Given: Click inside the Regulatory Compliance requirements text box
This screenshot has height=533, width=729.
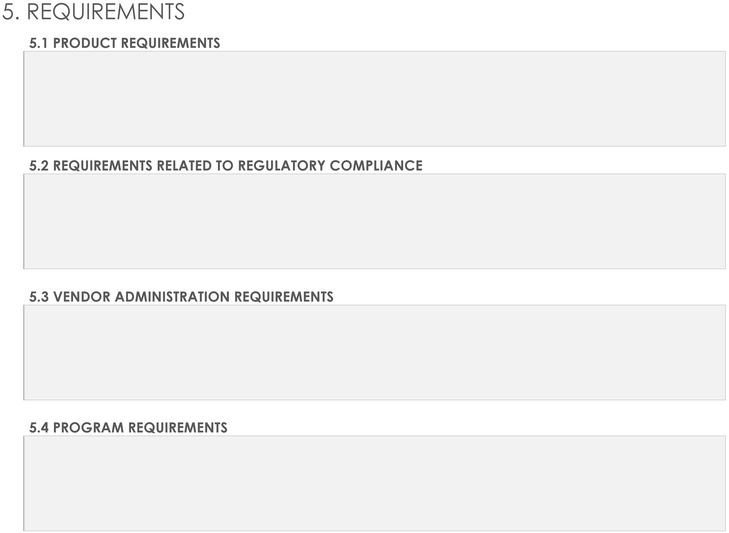Looking at the screenshot, I should (374, 221).
